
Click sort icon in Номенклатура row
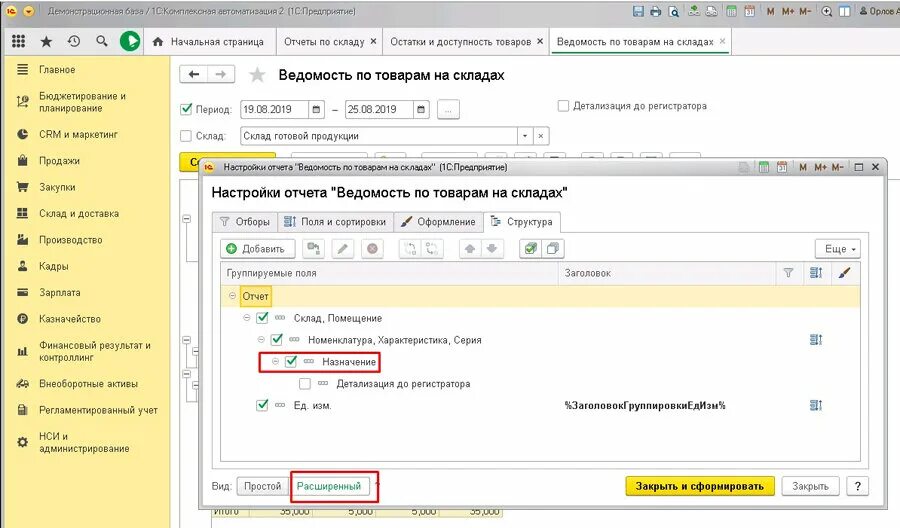point(816,340)
